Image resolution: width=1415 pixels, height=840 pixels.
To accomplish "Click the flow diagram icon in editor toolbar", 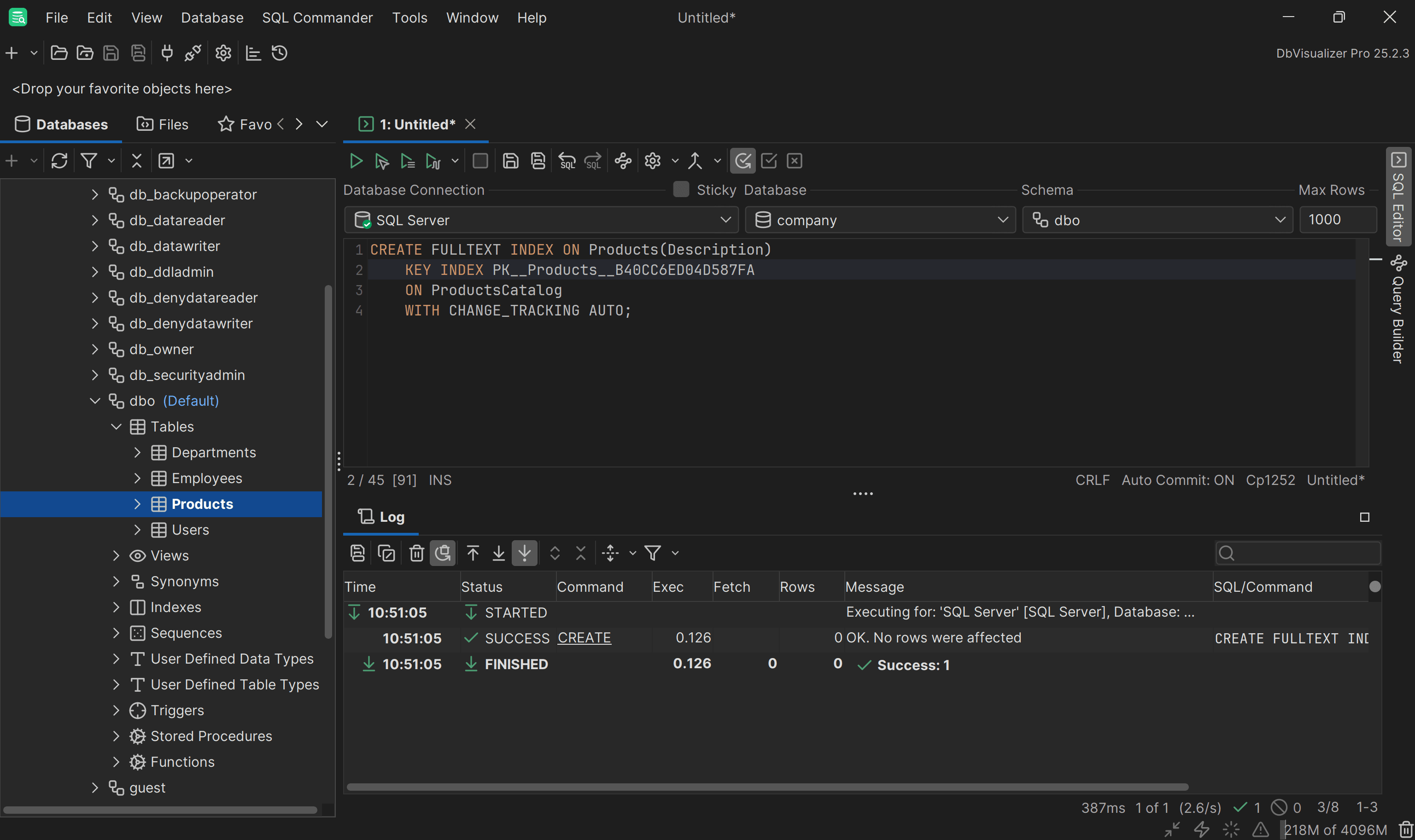I will [x=623, y=161].
